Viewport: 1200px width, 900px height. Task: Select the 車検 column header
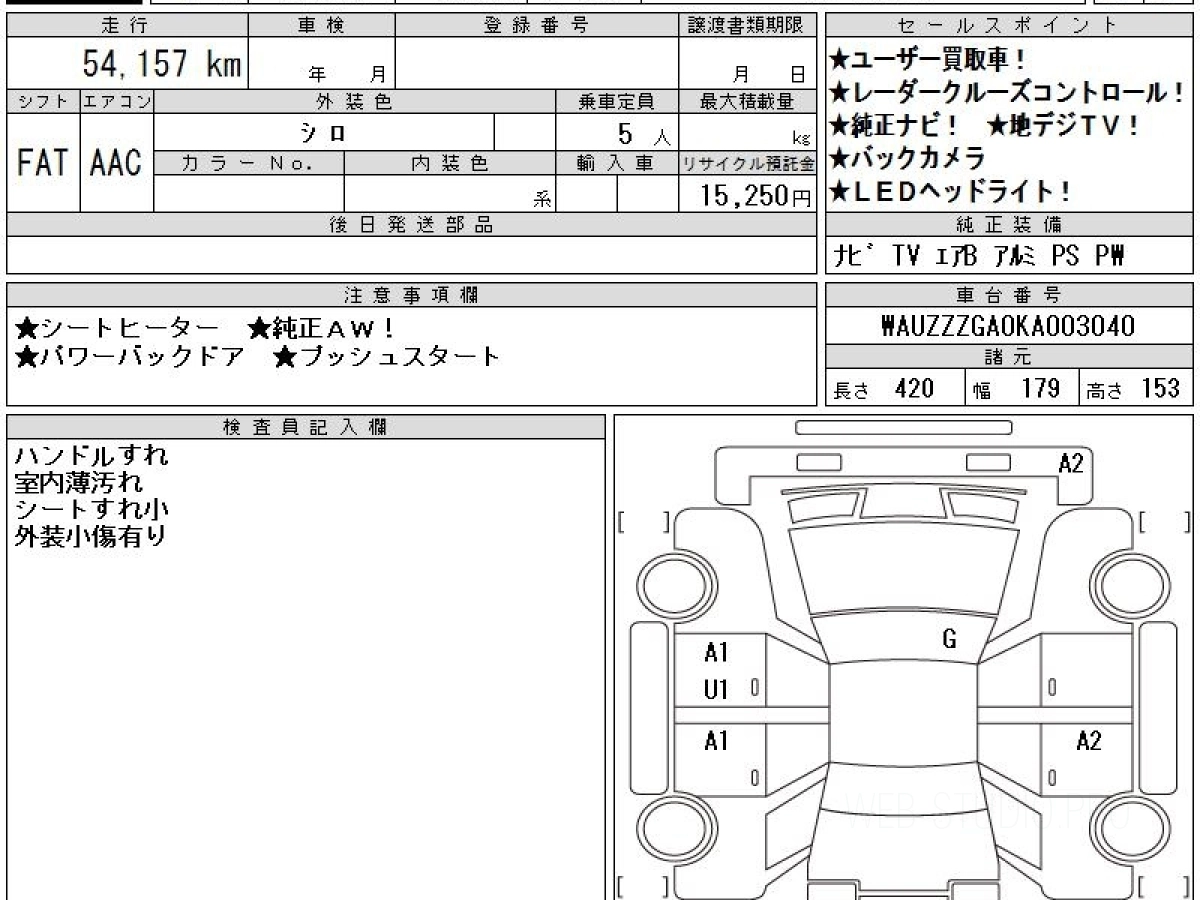(321, 26)
